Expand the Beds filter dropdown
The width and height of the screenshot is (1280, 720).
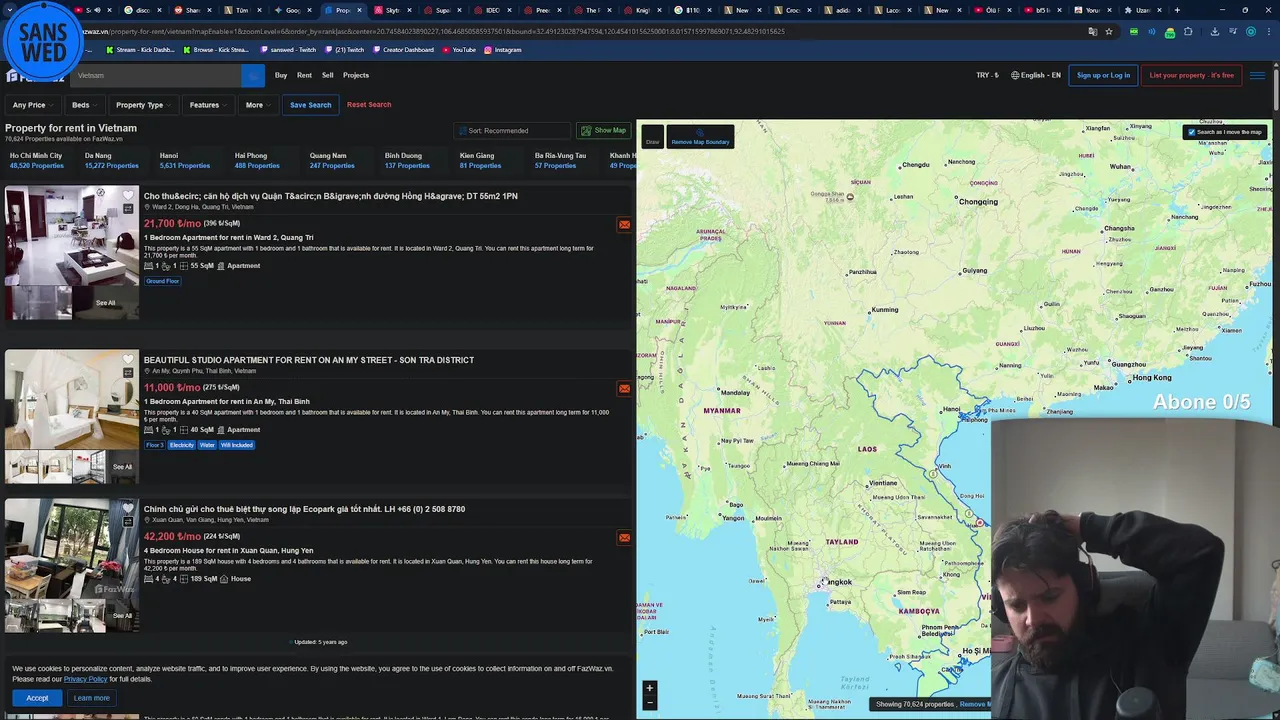[x=84, y=105]
